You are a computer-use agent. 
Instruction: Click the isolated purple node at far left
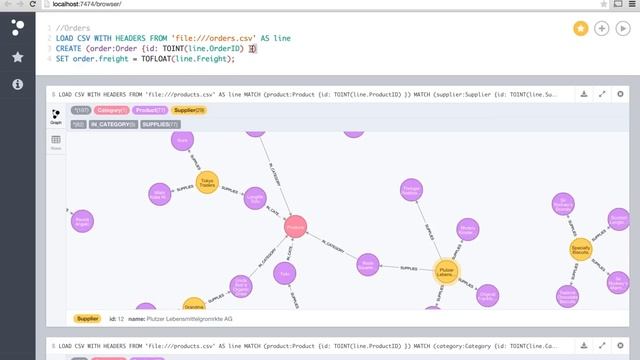tap(82, 221)
